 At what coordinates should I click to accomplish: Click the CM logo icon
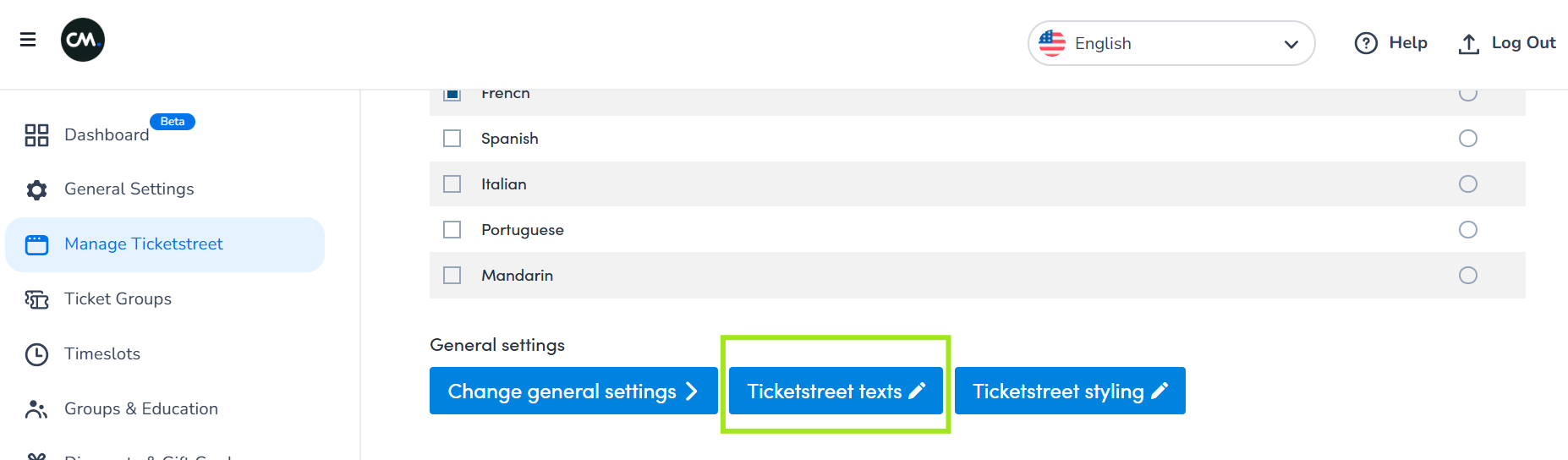pyautogui.click(x=83, y=40)
